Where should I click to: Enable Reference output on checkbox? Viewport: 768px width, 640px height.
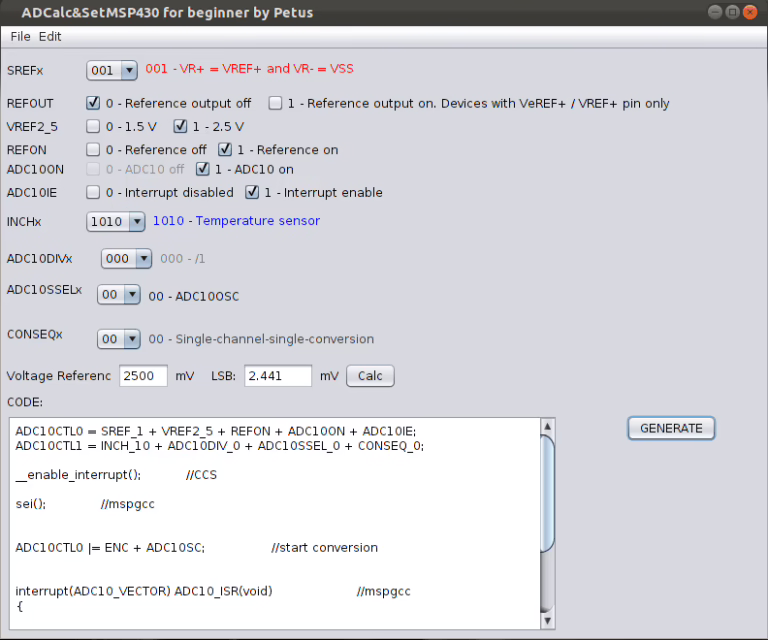pyautogui.click(x=275, y=103)
